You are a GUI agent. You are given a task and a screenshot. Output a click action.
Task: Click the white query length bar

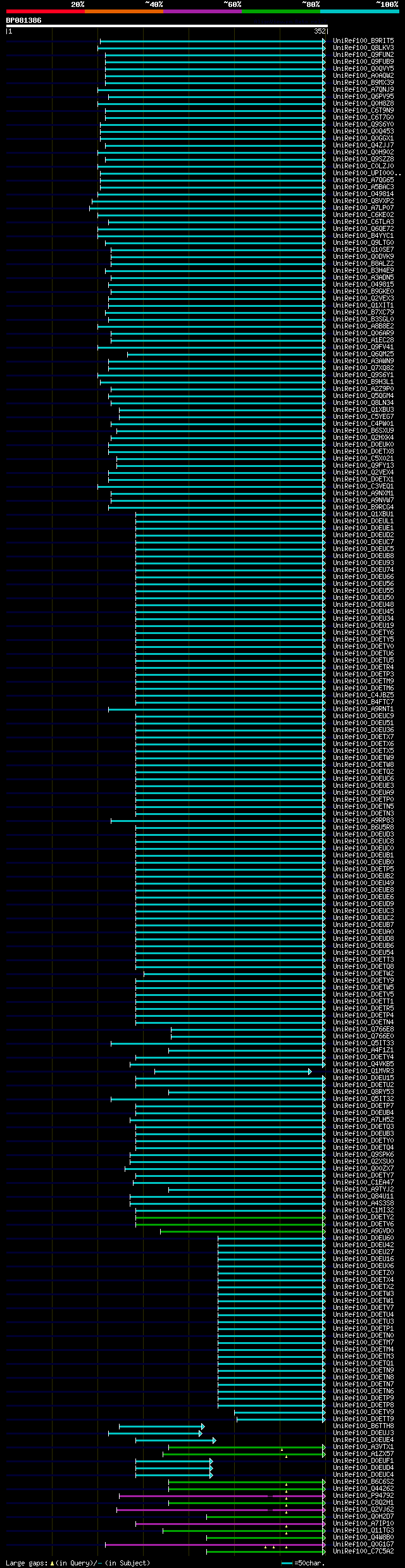coord(166,26)
